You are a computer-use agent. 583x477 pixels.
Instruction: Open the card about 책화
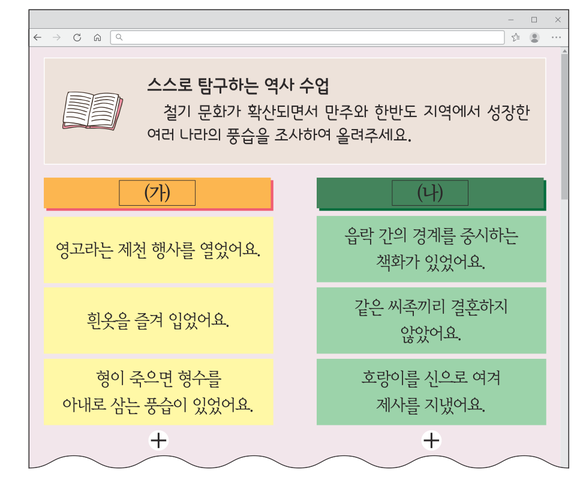pos(431,249)
